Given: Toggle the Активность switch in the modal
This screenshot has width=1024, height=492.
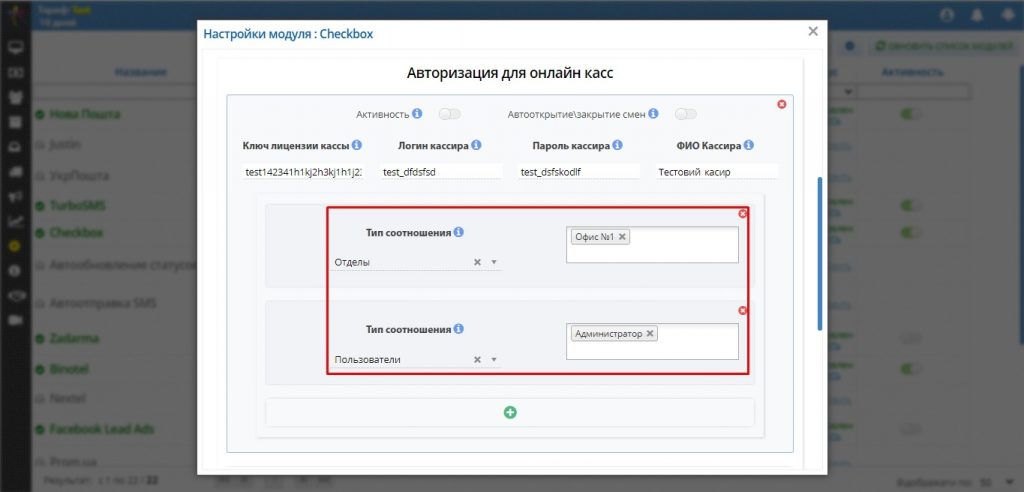Looking at the screenshot, I should point(450,114).
